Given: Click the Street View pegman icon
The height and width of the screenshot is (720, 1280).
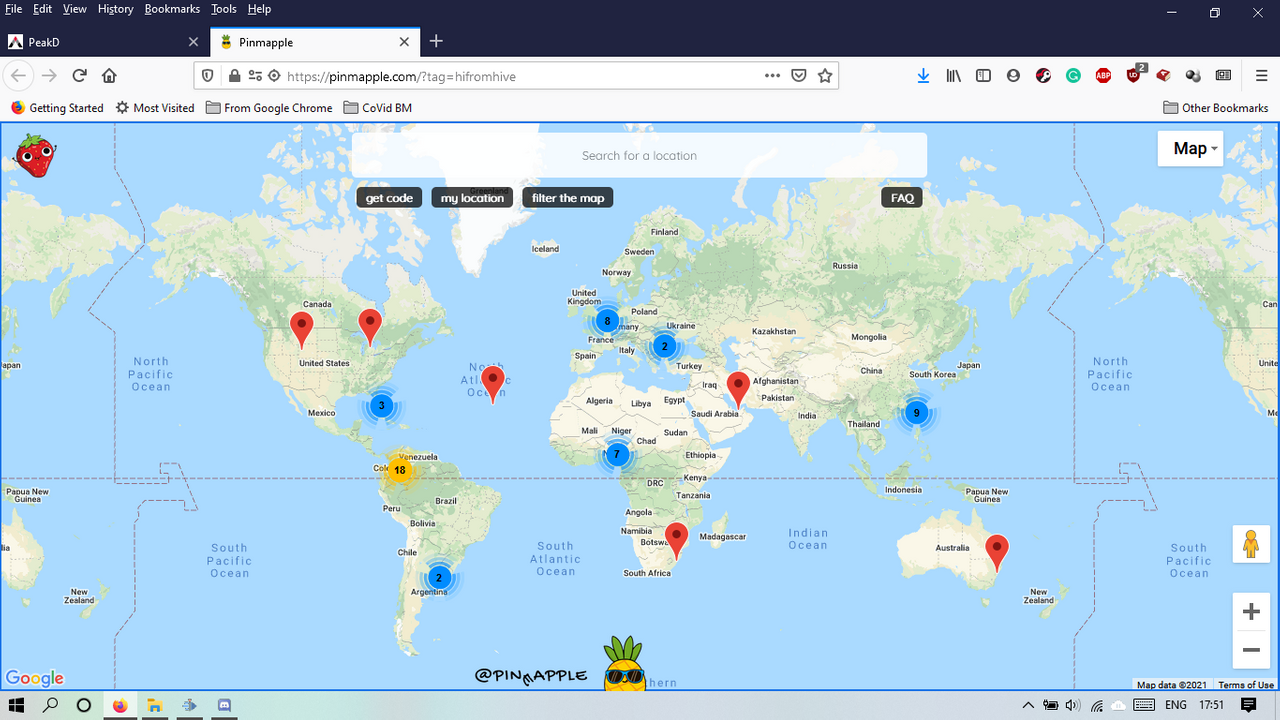Looking at the screenshot, I should (x=1251, y=544).
